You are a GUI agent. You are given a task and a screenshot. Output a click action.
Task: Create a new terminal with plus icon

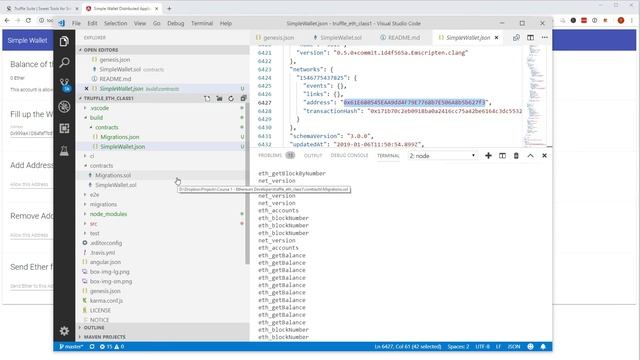488,156
